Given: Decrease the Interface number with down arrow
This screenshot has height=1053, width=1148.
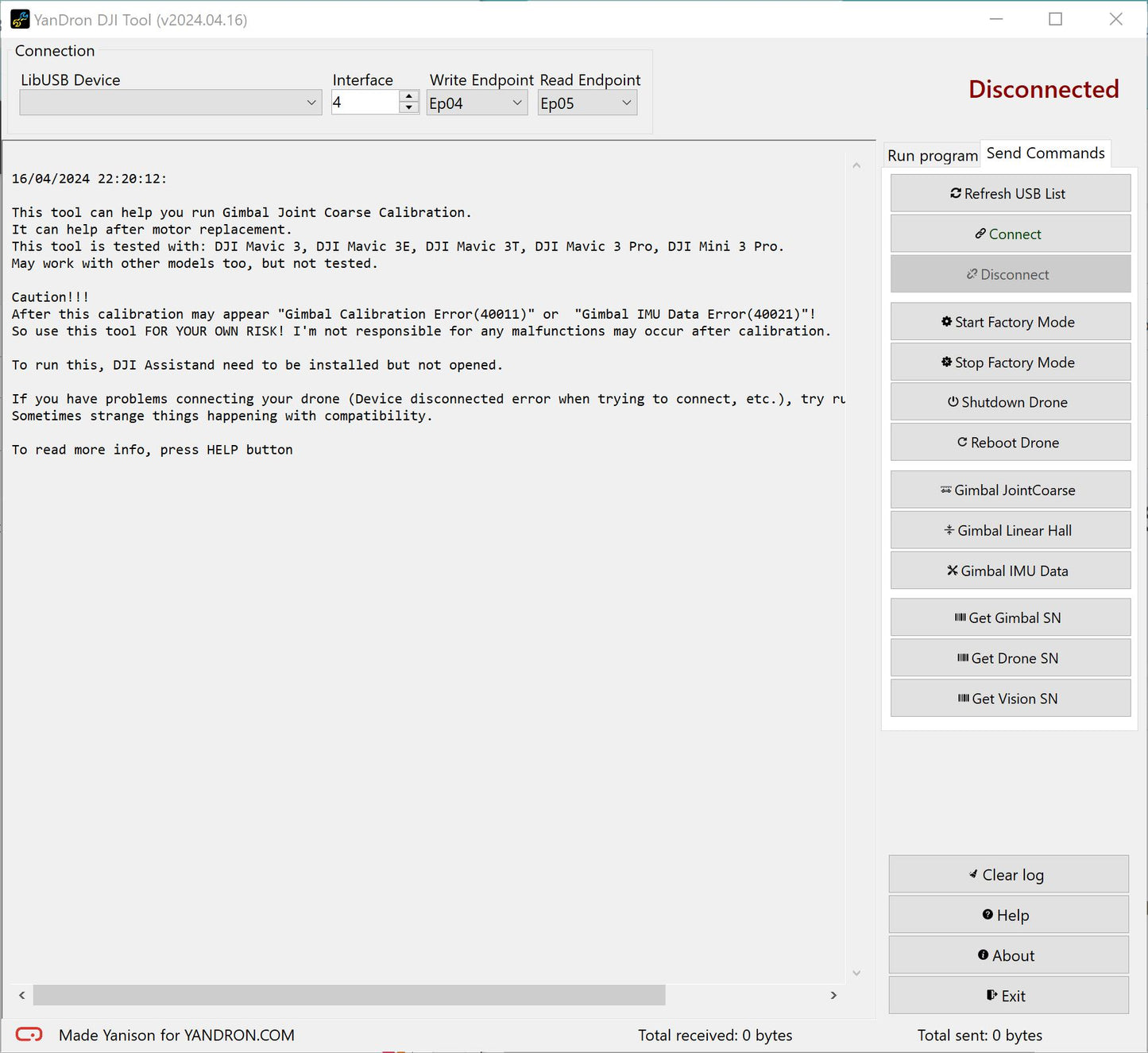Looking at the screenshot, I should click(x=409, y=108).
